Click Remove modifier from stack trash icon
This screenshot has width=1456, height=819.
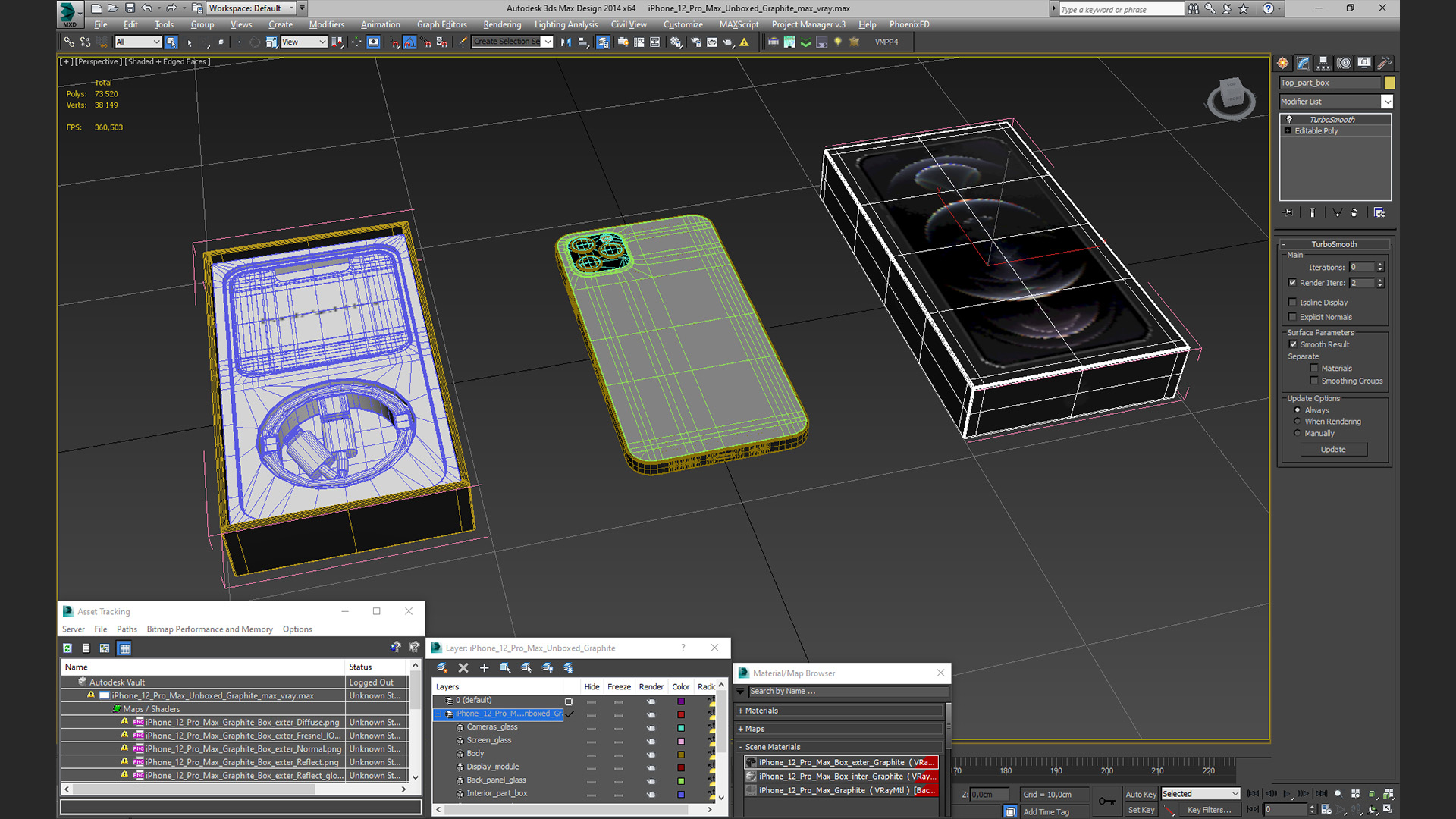click(1354, 213)
